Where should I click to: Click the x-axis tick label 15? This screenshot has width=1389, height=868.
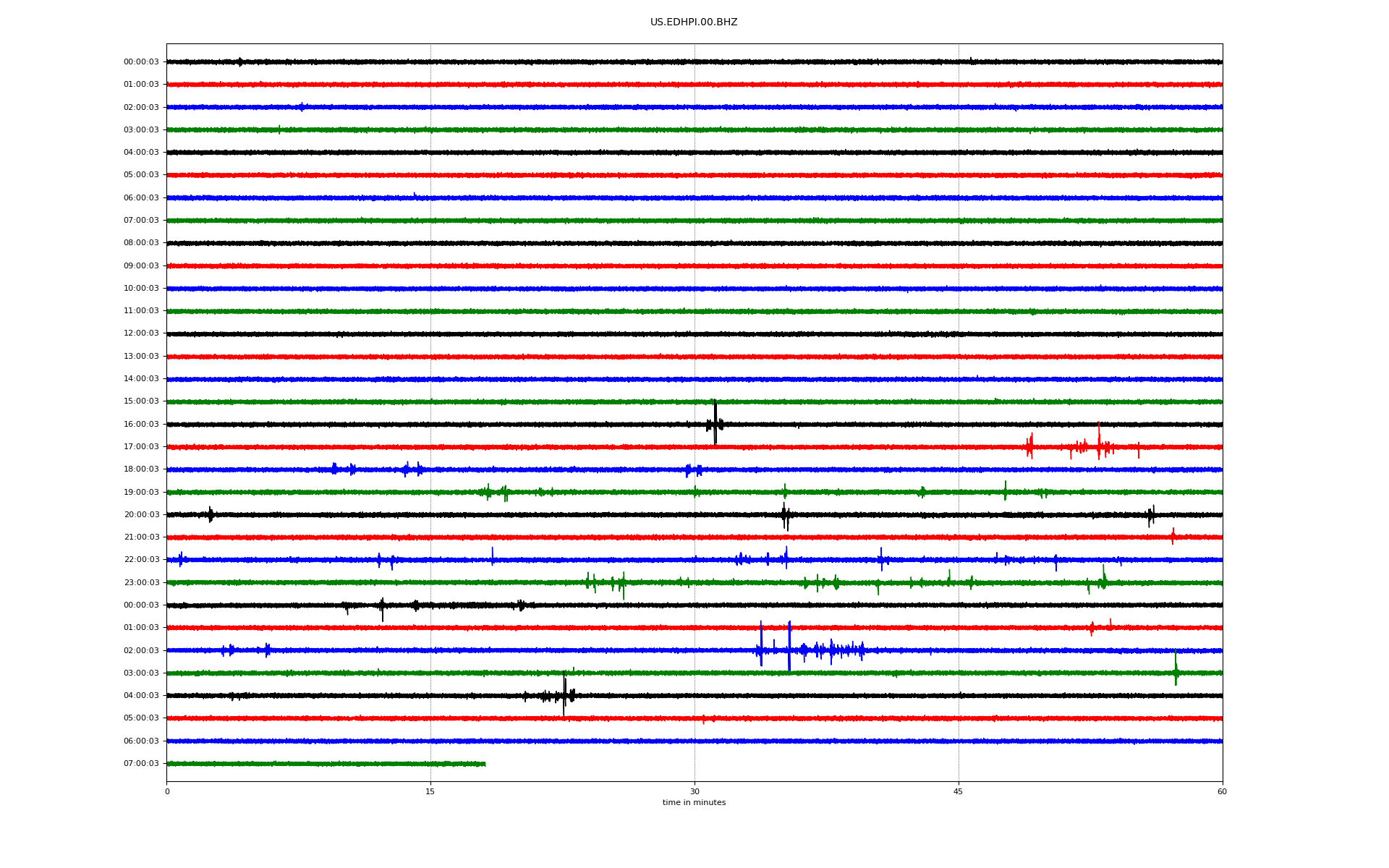(x=430, y=791)
